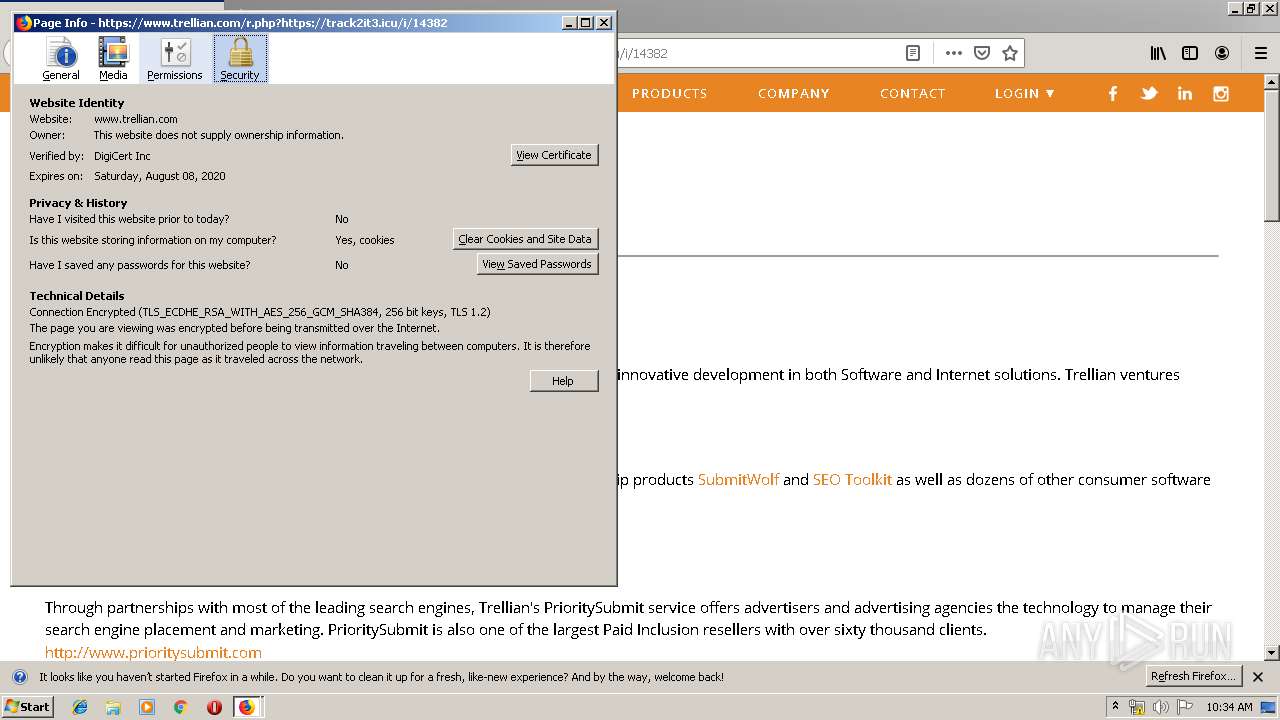Click the 'Connection Encrypted' technical details line

tap(260, 312)
